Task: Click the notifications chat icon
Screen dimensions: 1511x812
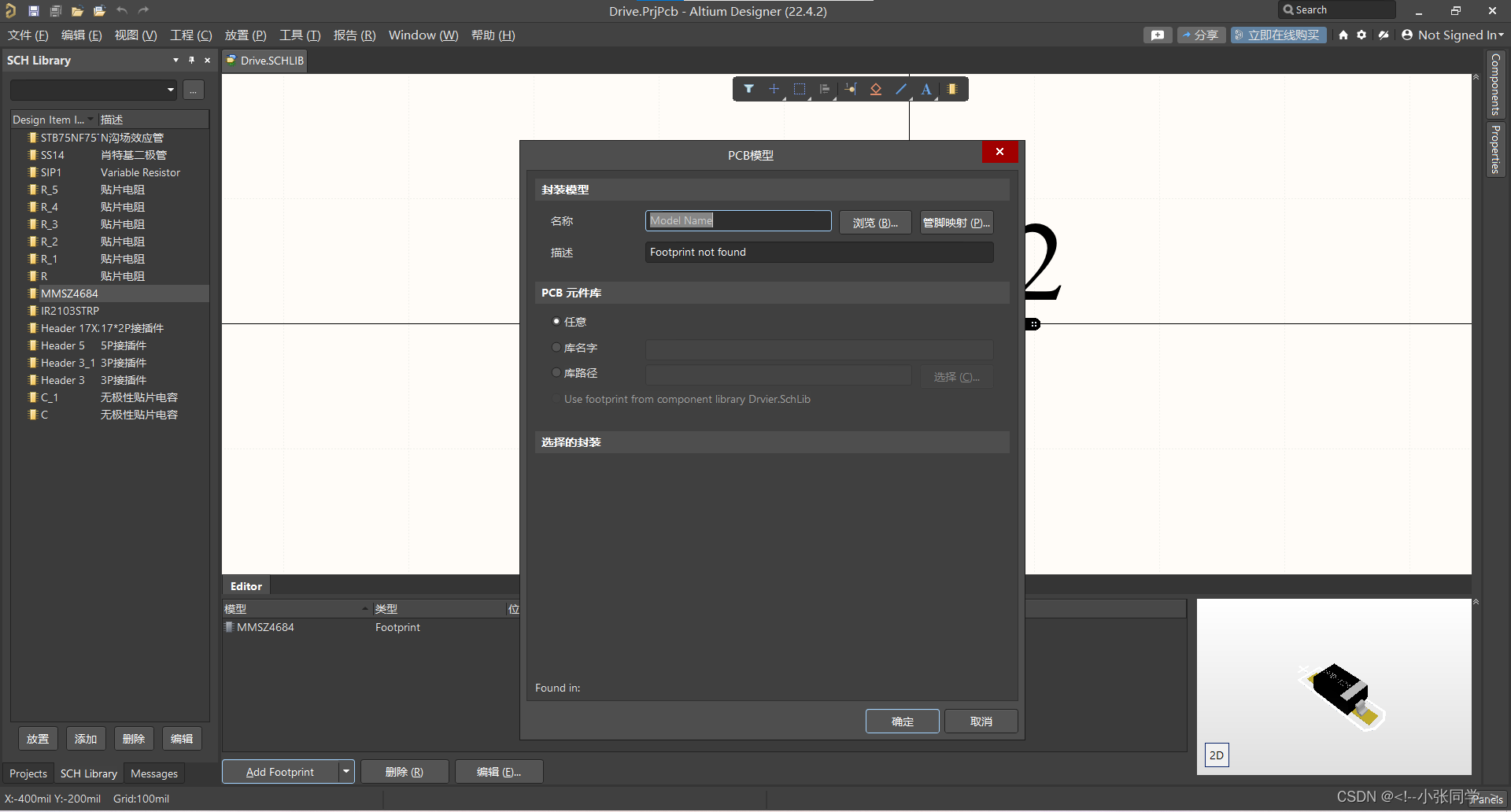Action: click(1158, 35)
